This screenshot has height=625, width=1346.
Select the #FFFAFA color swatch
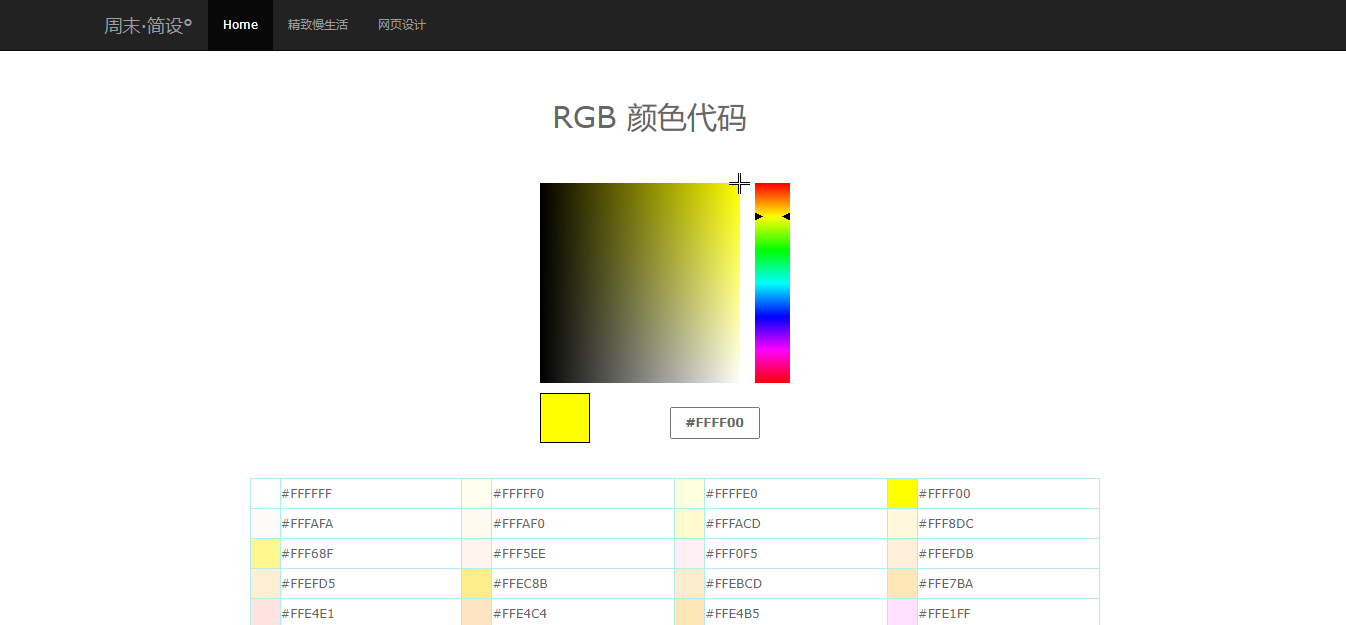tap(266, 524)
